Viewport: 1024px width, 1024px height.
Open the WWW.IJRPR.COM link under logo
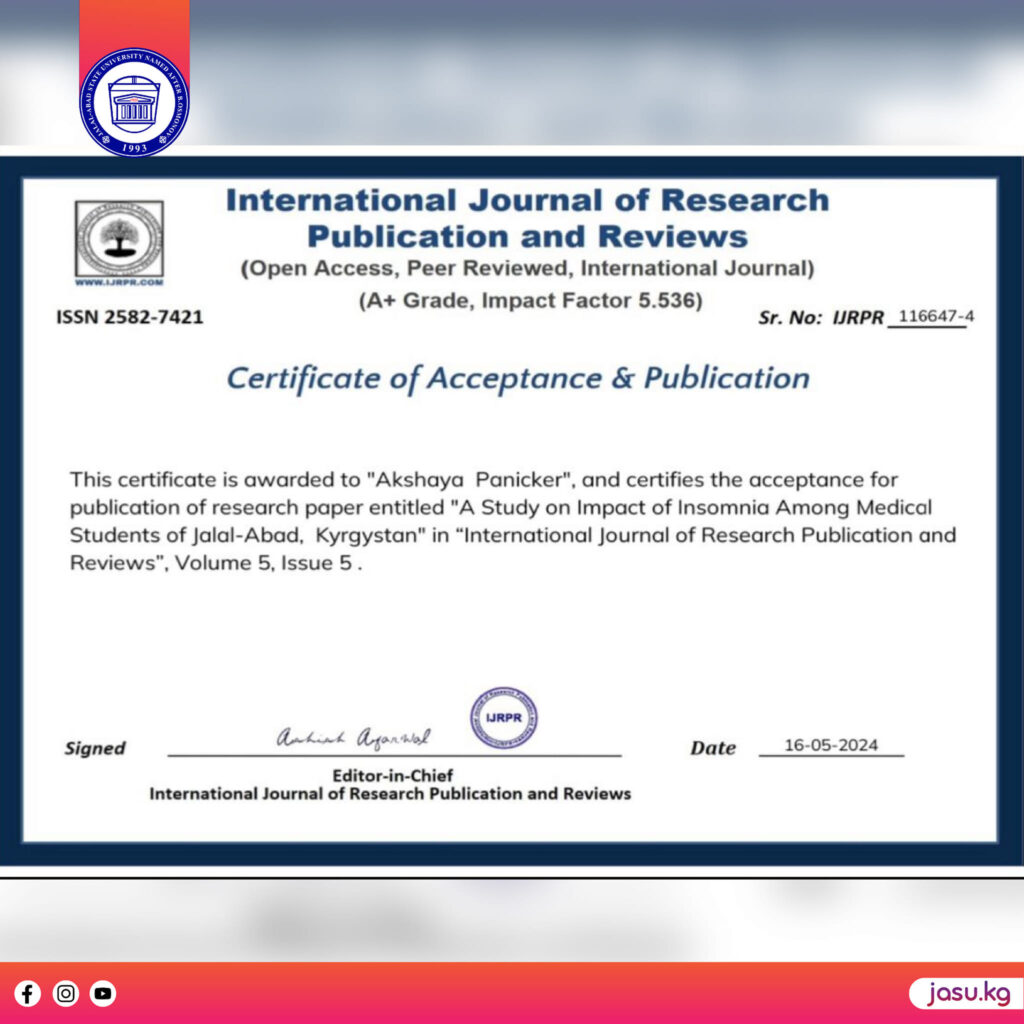119,282
